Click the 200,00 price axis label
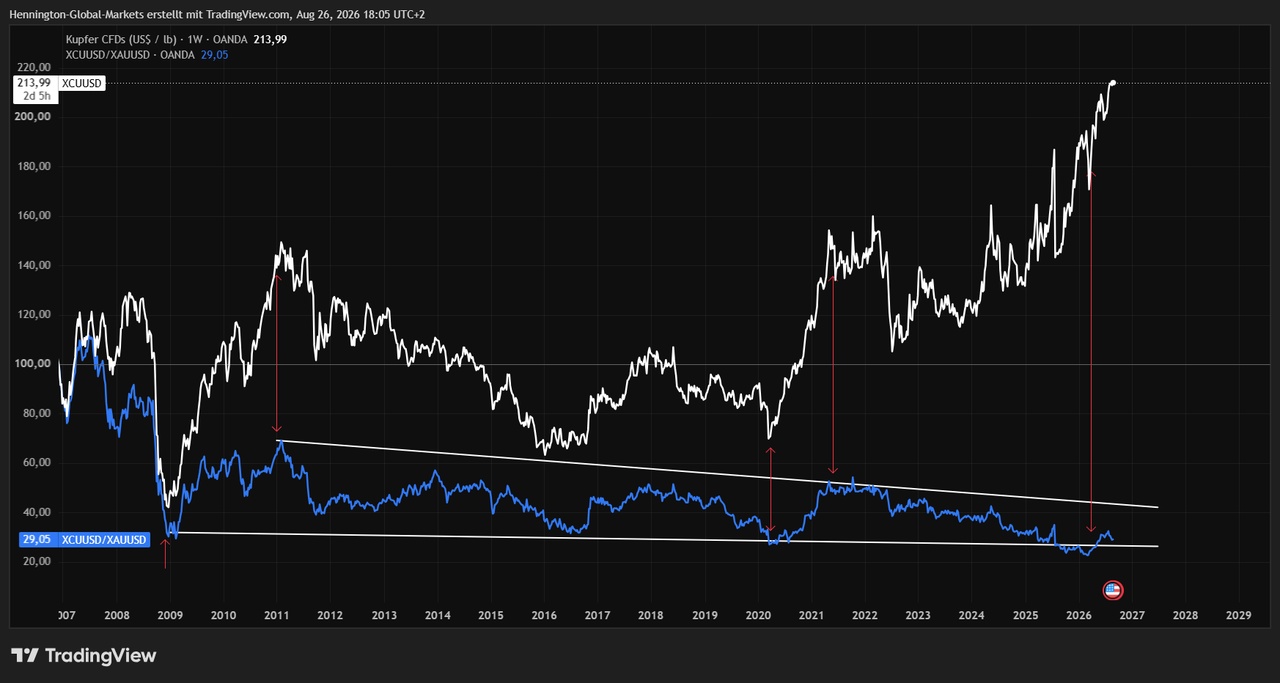 pos(34,116)
